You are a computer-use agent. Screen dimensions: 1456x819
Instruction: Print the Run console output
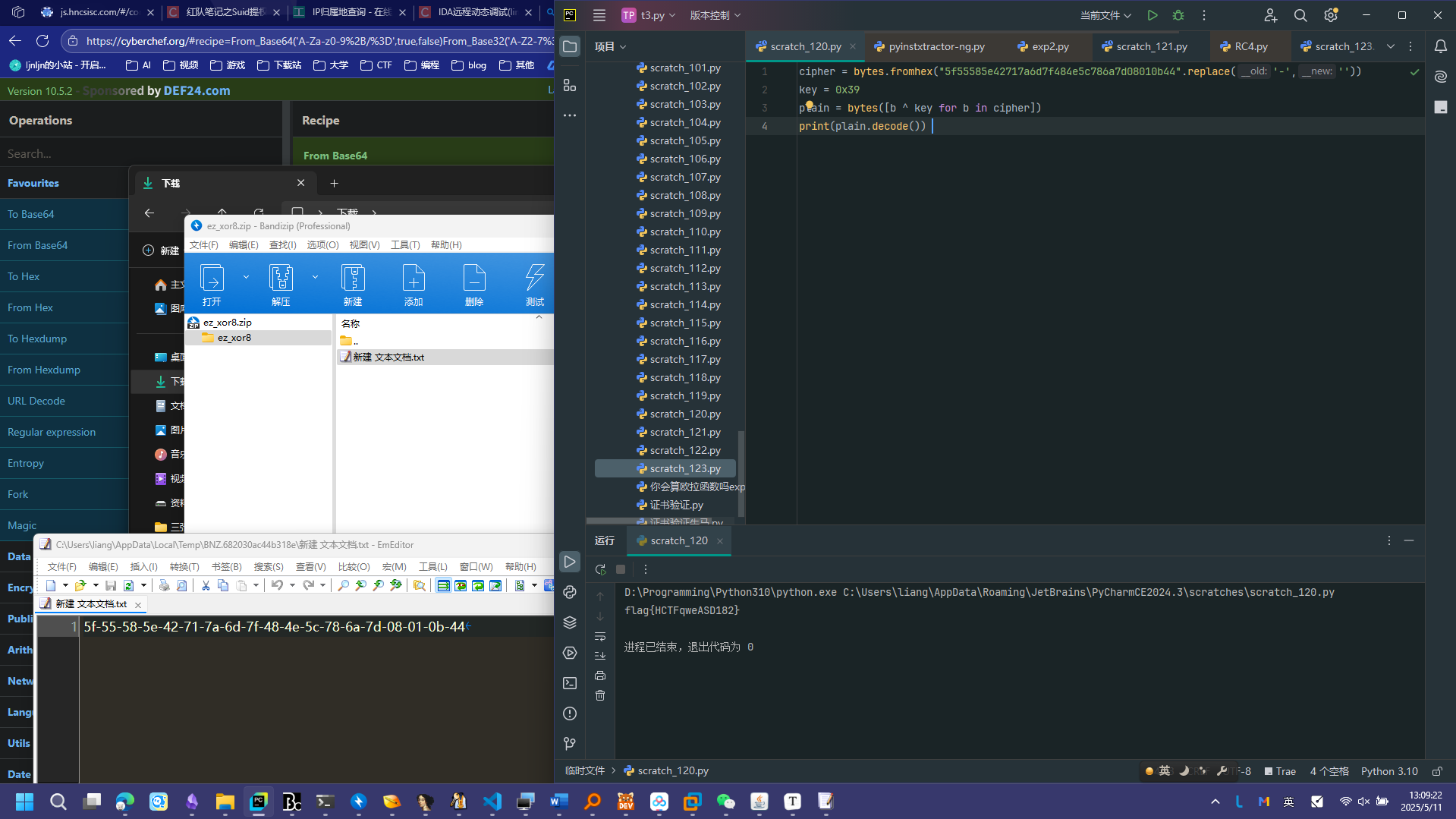[600, 676]
